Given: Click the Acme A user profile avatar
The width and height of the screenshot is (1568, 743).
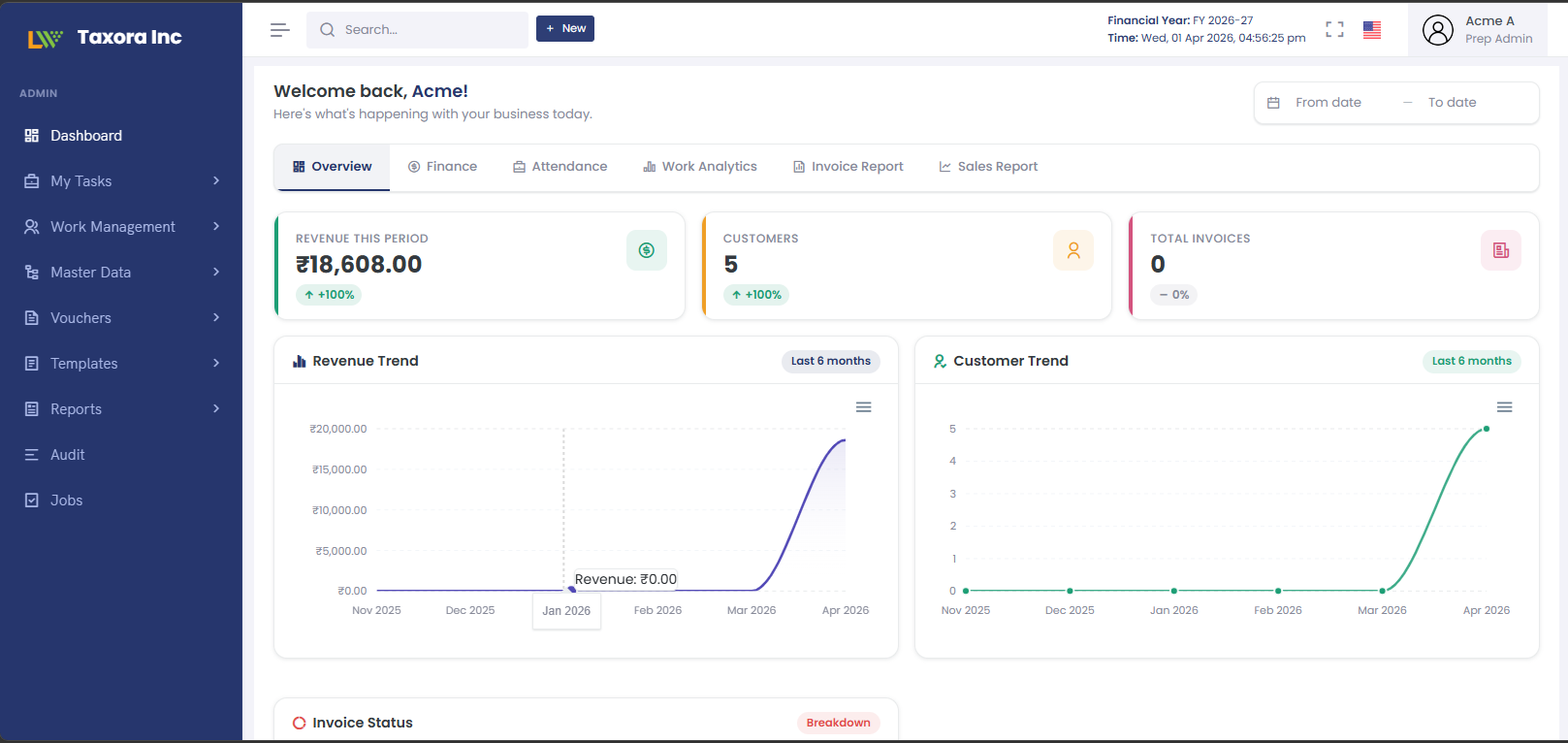Looking at the screenshot, I should (x=1437, y=30).
